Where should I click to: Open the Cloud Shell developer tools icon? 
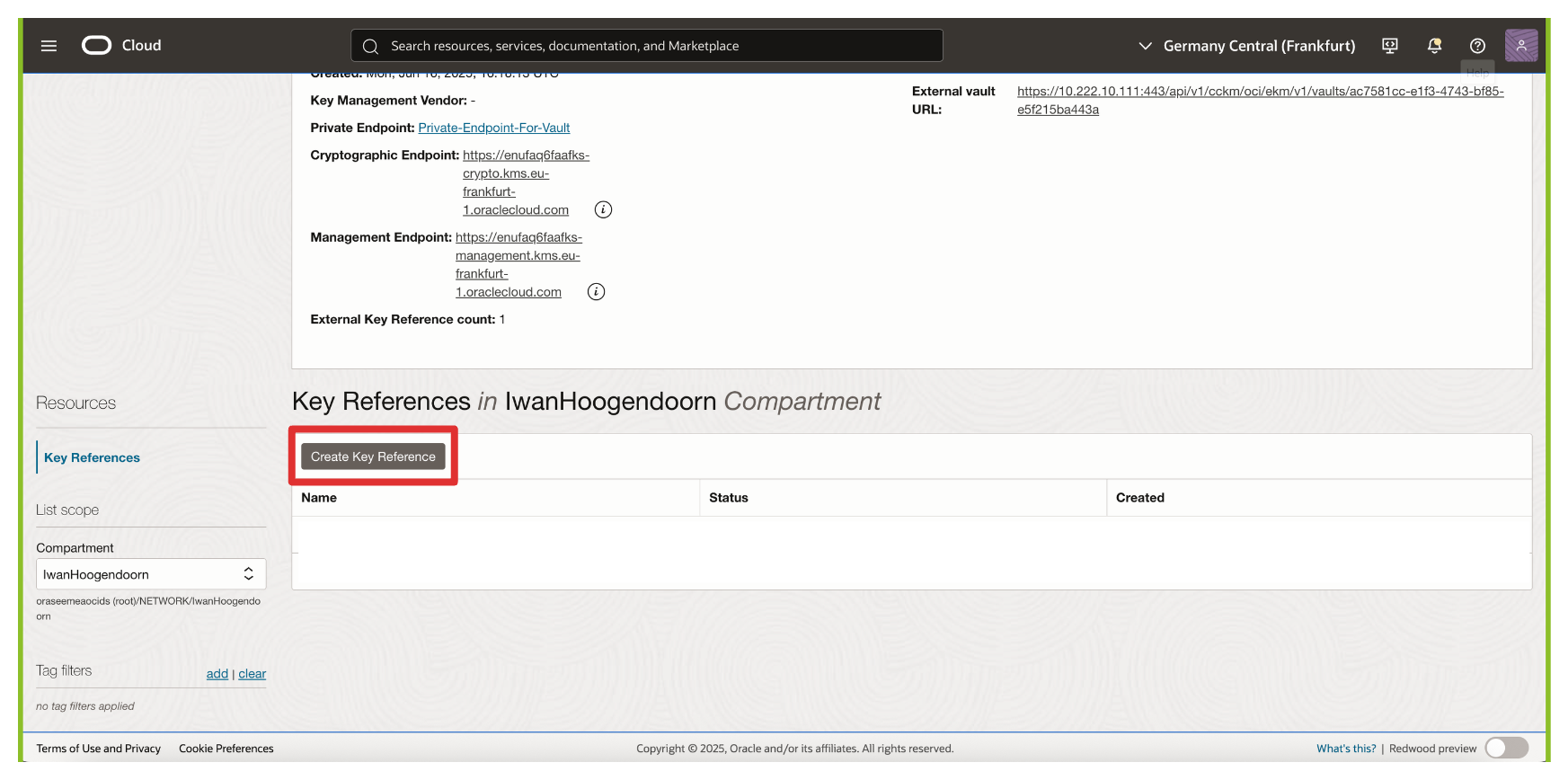point(1389,46)
